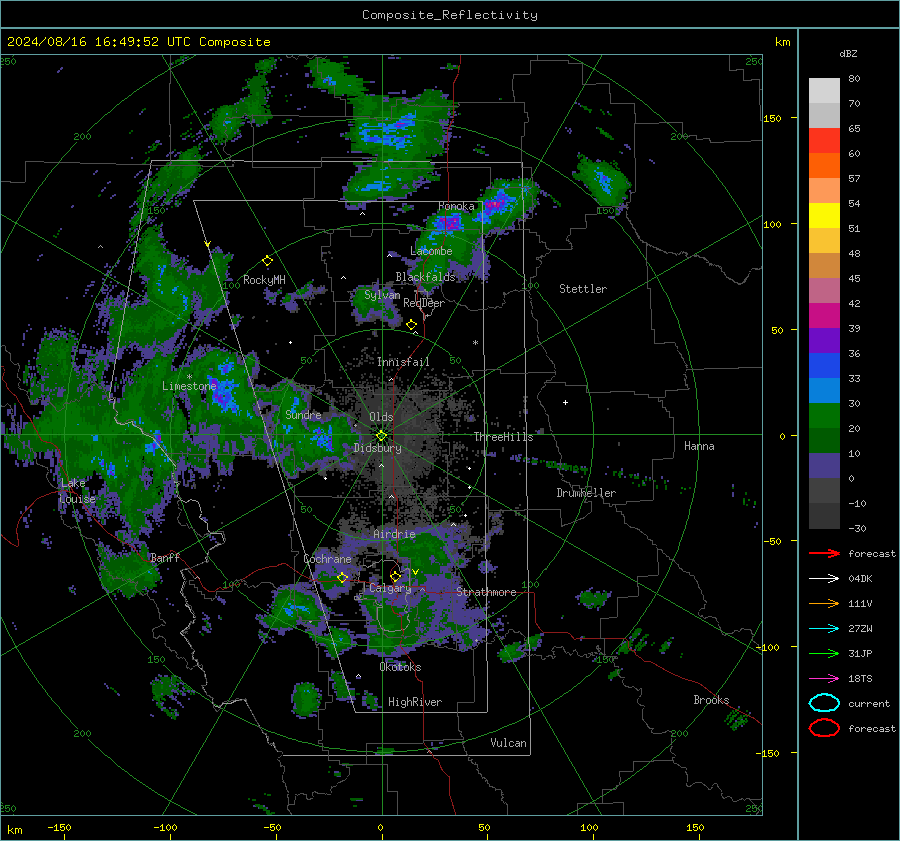The width and height of the screenshot is (900, 841).
Task: Click the Strathmore city label
Action: (x=486, y=592)
